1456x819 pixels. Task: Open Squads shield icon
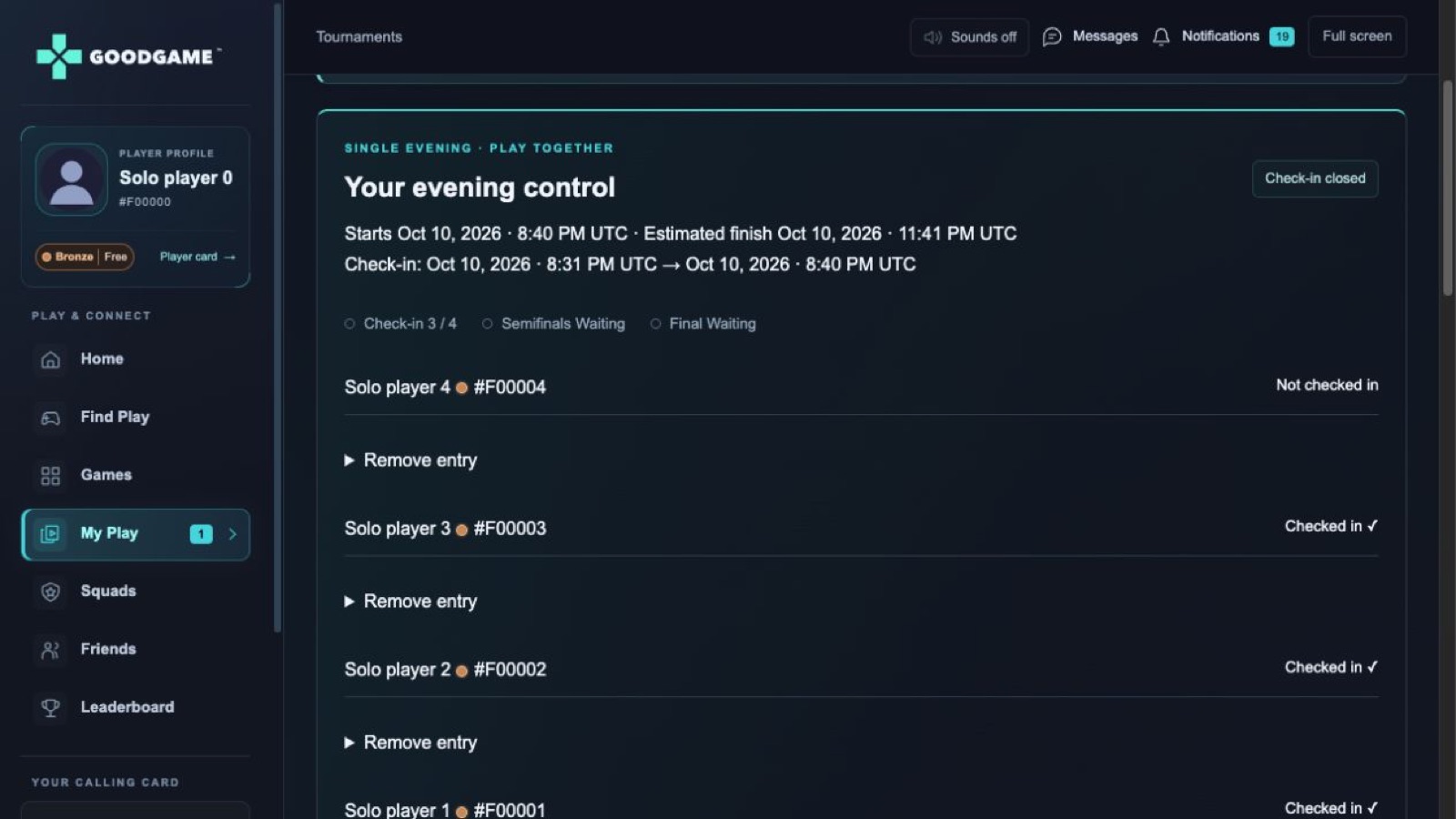point(51,591)
